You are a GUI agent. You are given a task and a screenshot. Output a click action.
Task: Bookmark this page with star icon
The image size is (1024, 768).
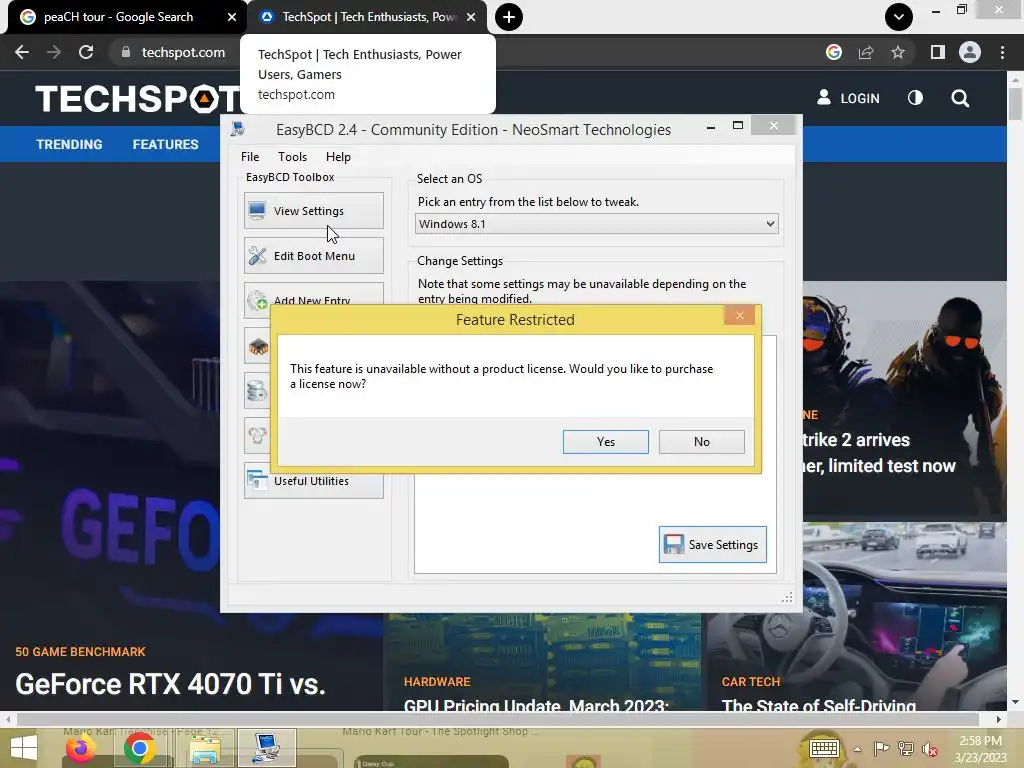pyautogui.click(x=898, y=52)
